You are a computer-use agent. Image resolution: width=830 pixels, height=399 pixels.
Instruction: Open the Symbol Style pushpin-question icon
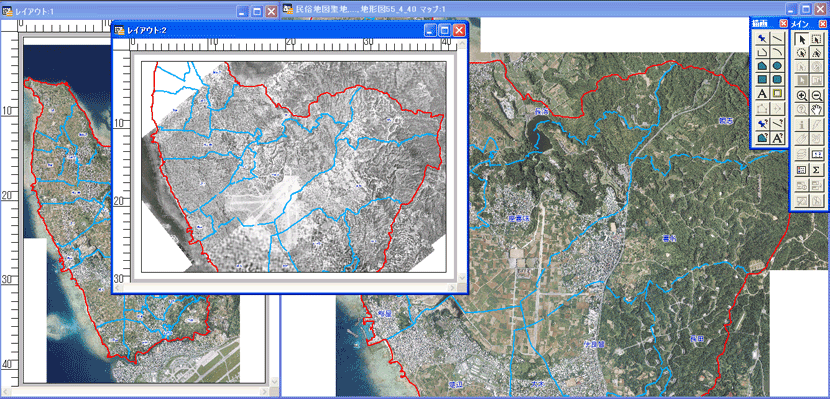pyautogui.click(x=762, y=124)
